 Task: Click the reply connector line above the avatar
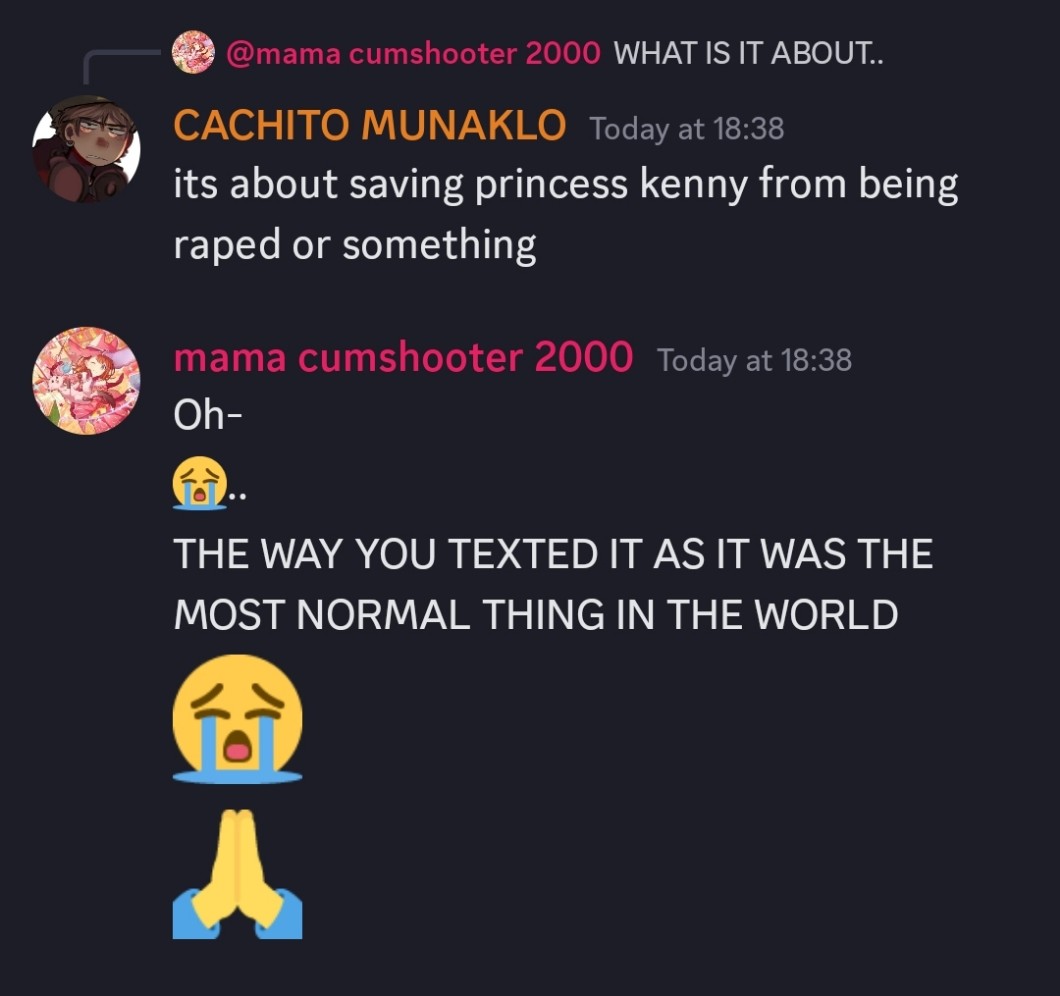pyautogui.click(x=118, y=60)
